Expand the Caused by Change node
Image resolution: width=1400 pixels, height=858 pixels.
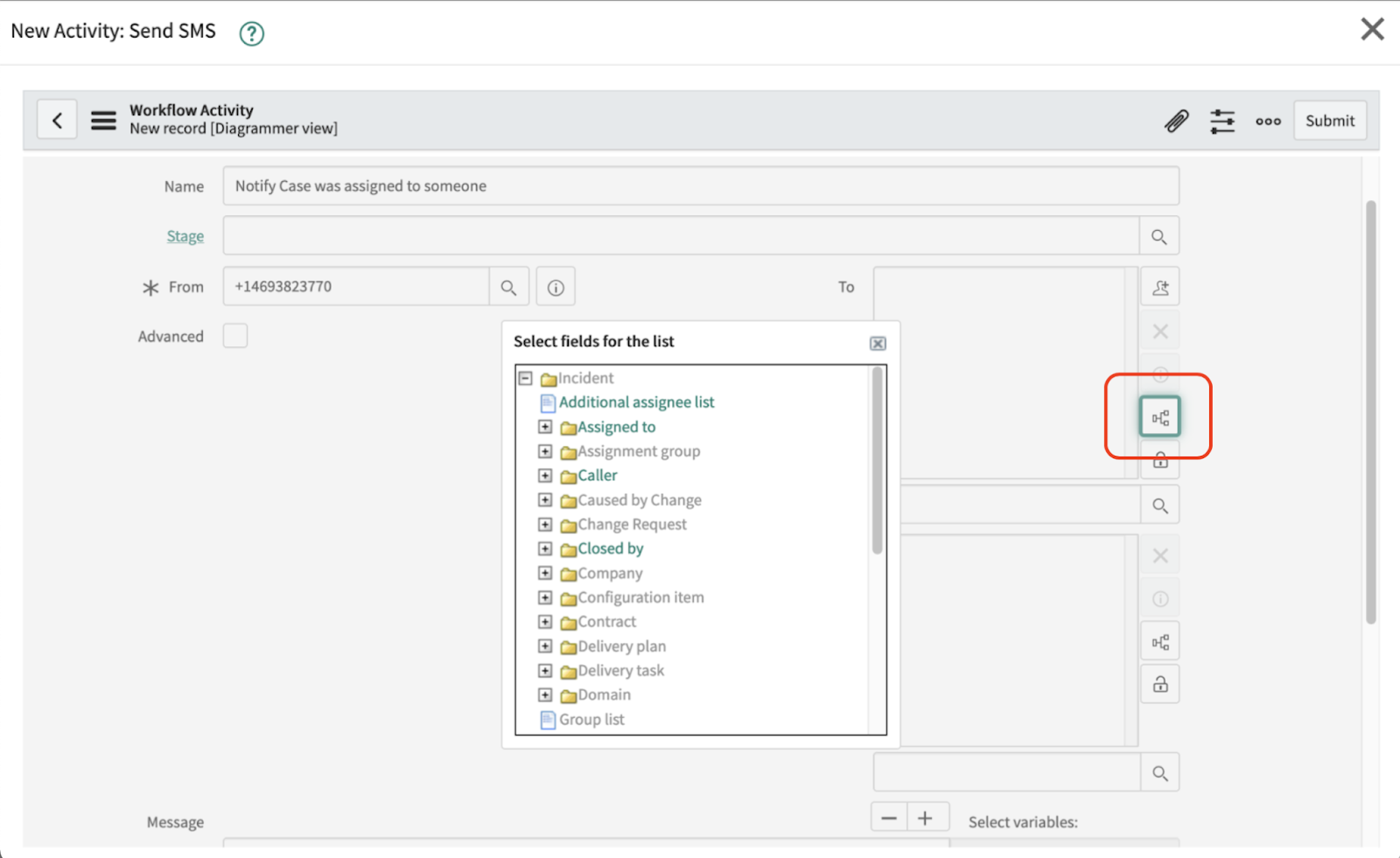point(545,500)
